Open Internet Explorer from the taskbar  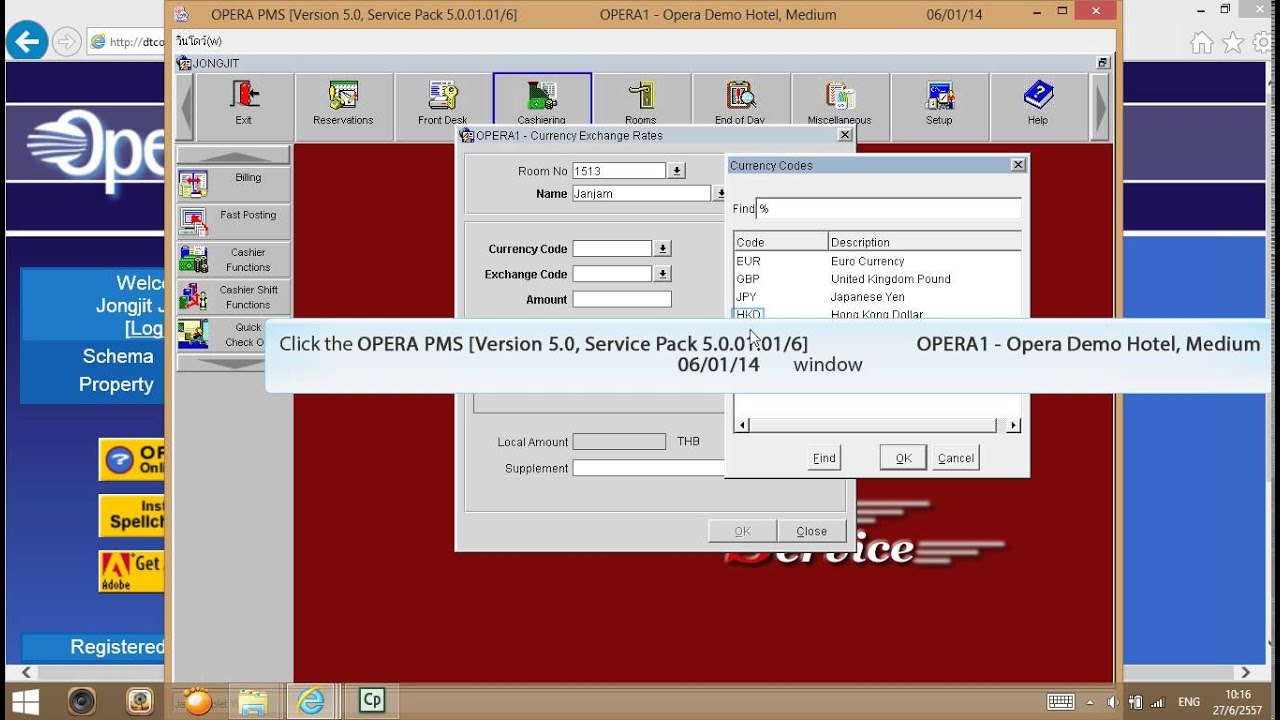(x=312, y=701)
